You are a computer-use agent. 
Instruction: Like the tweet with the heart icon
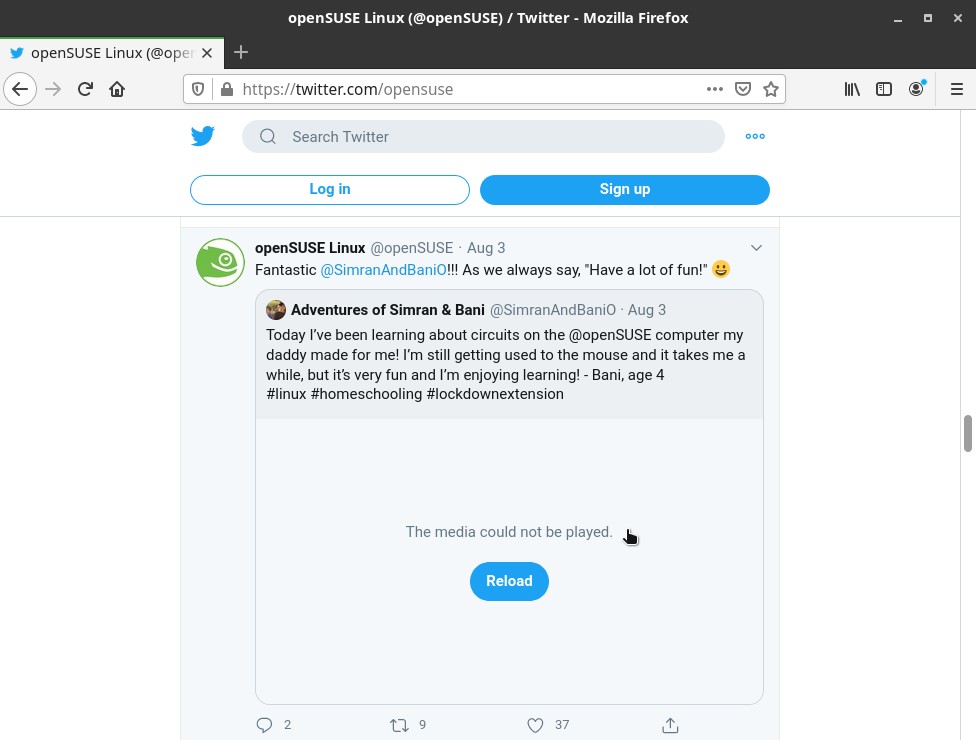click(535, 724)
